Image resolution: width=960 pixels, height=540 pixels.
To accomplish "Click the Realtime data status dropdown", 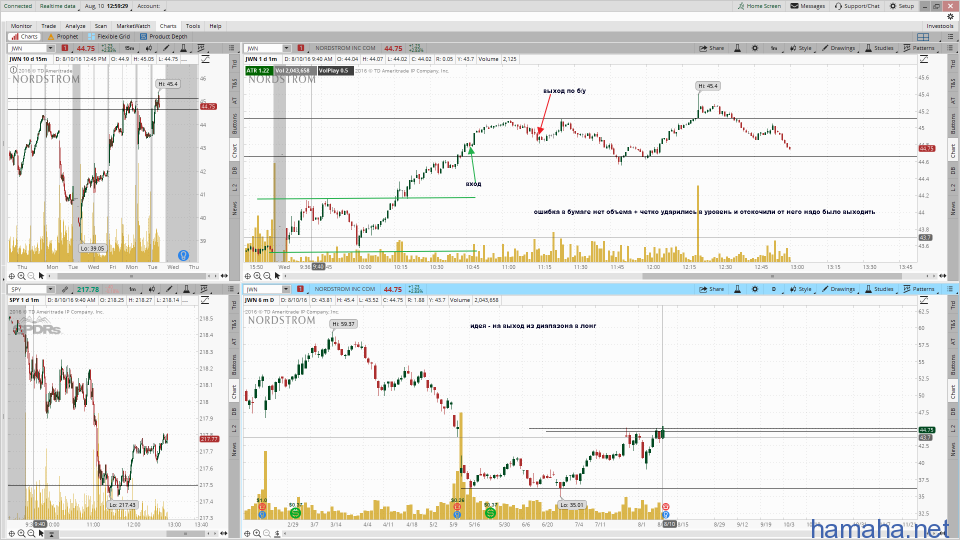I will point(58,6).
